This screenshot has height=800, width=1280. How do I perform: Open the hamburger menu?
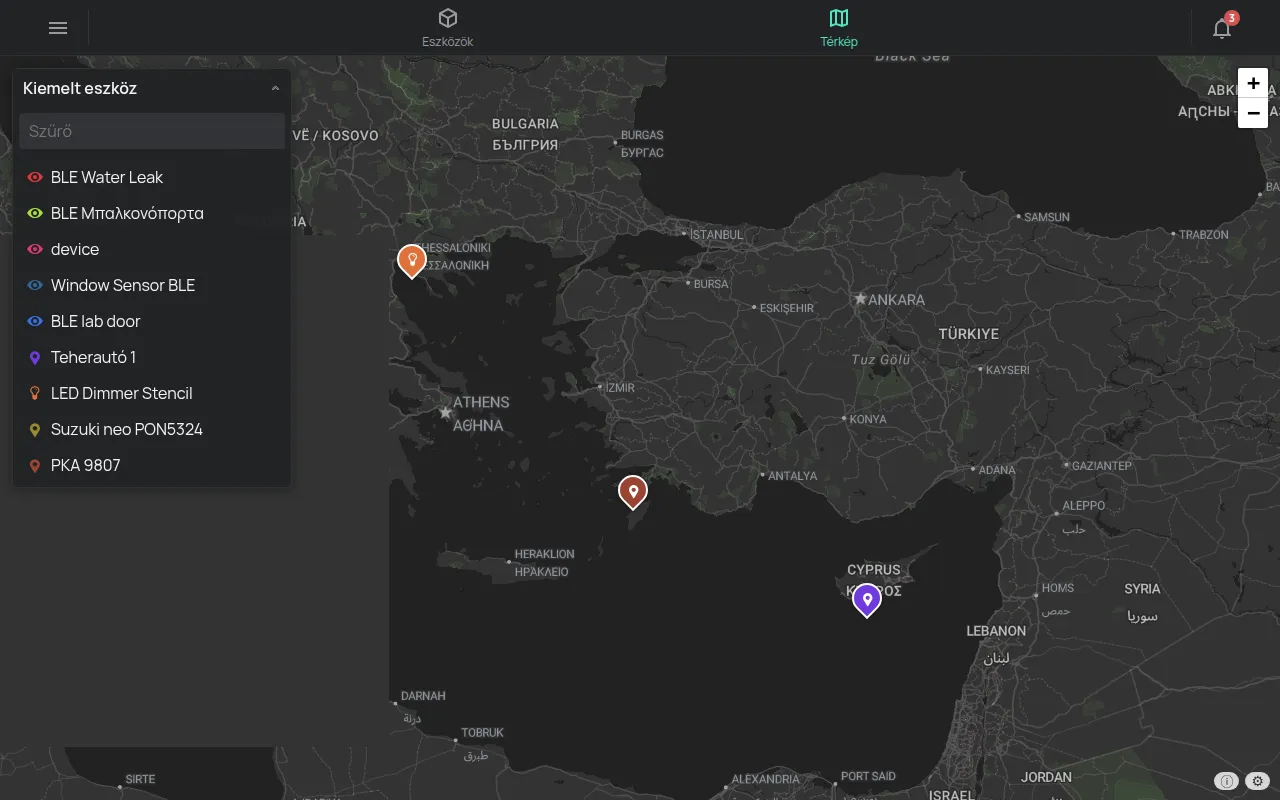(58, 28)
